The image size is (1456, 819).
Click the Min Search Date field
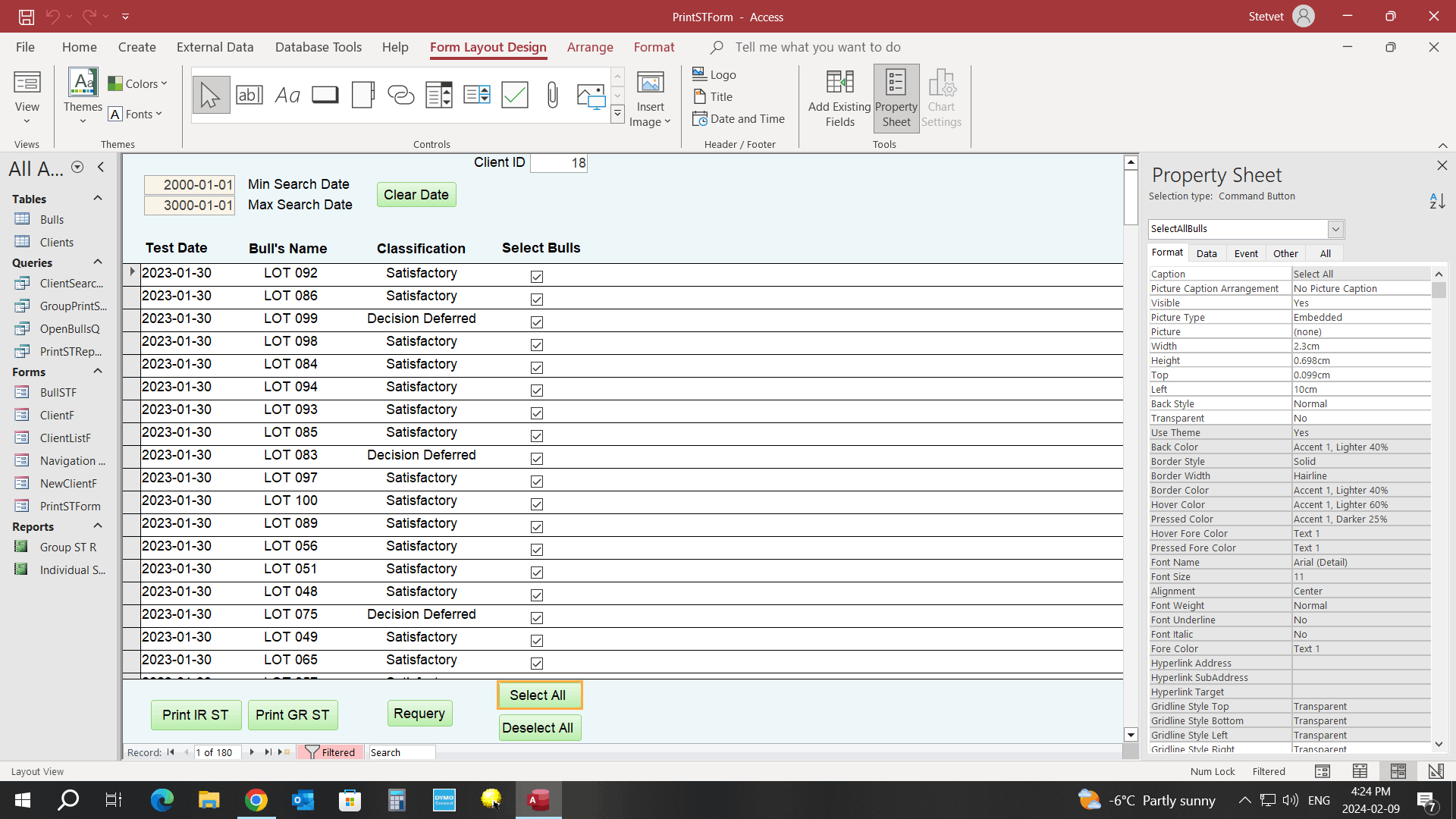point(190,185)
